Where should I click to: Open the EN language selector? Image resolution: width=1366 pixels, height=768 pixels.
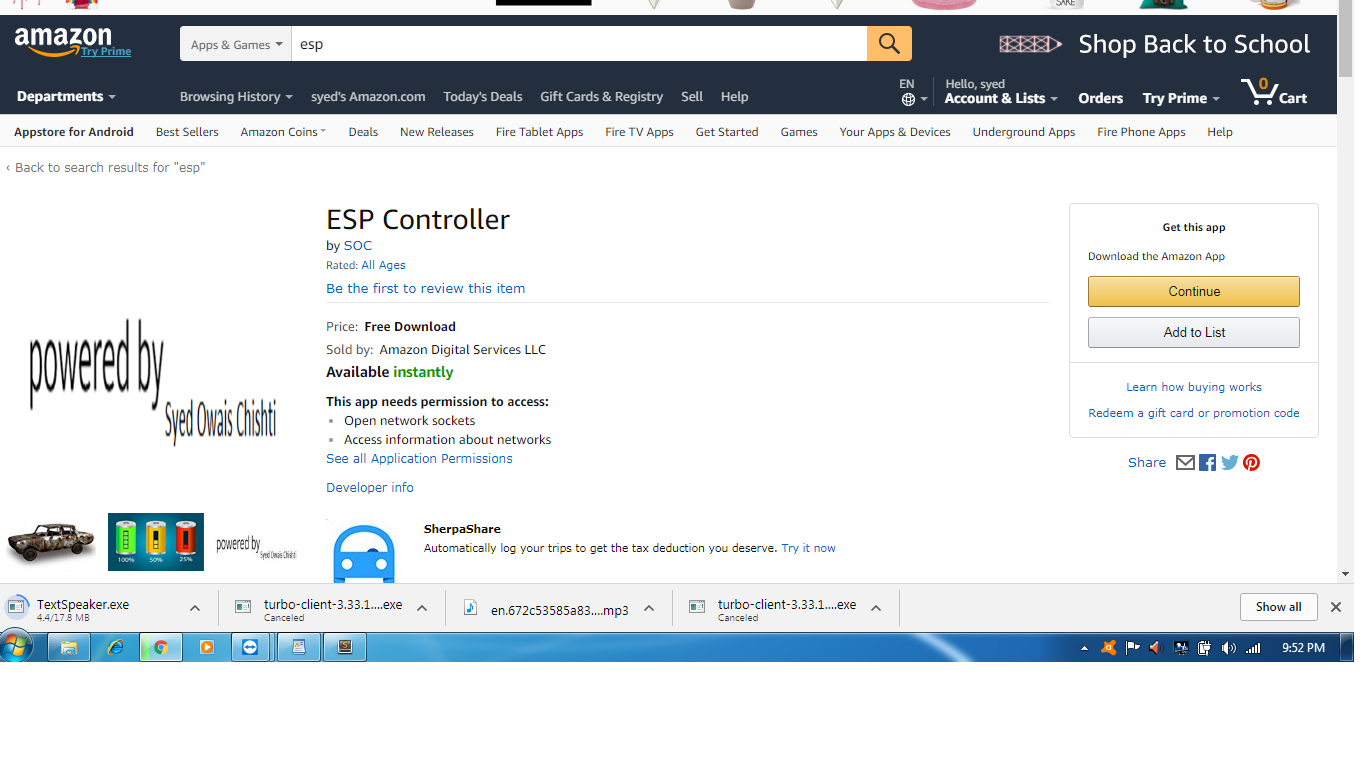(913, 92)
